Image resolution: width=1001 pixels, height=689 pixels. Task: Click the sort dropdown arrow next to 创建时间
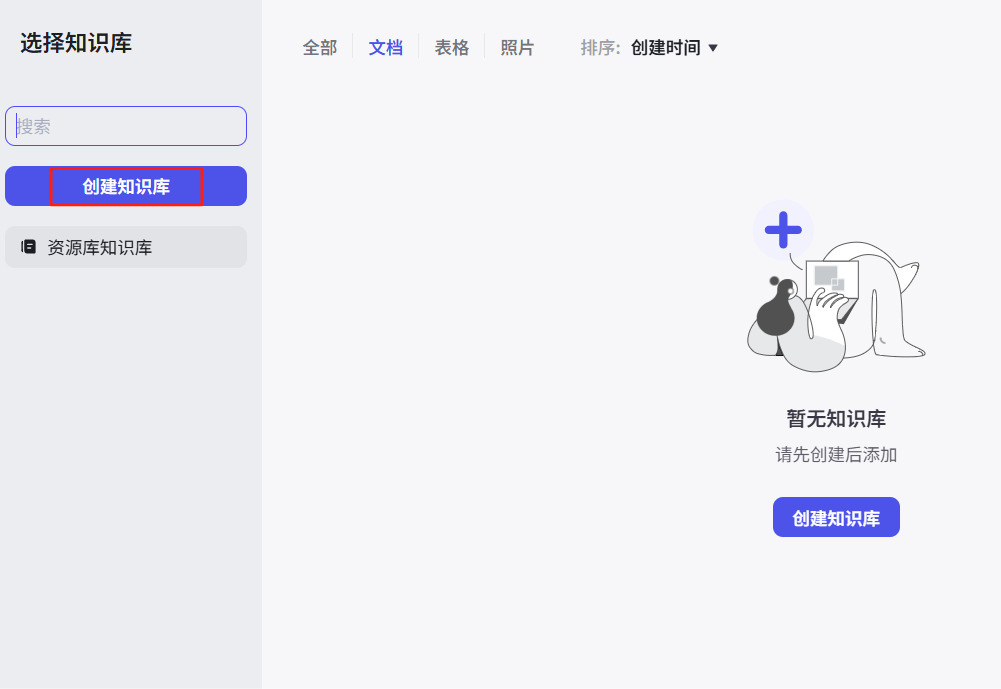[710, 47]
